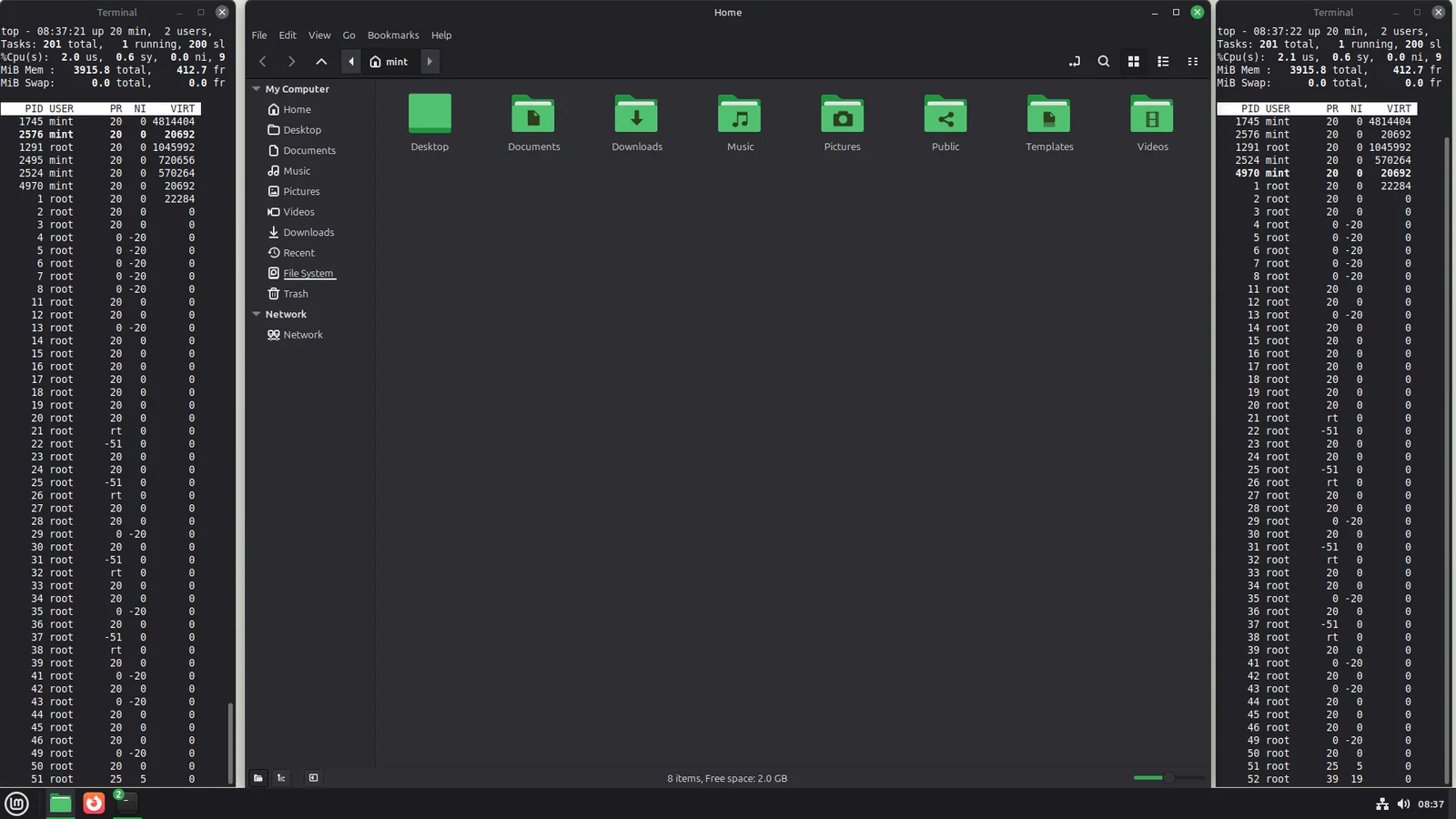Toggle the location entry button in the toolbar
This screenshot has width=1456, height=819.
(1074, 62)
